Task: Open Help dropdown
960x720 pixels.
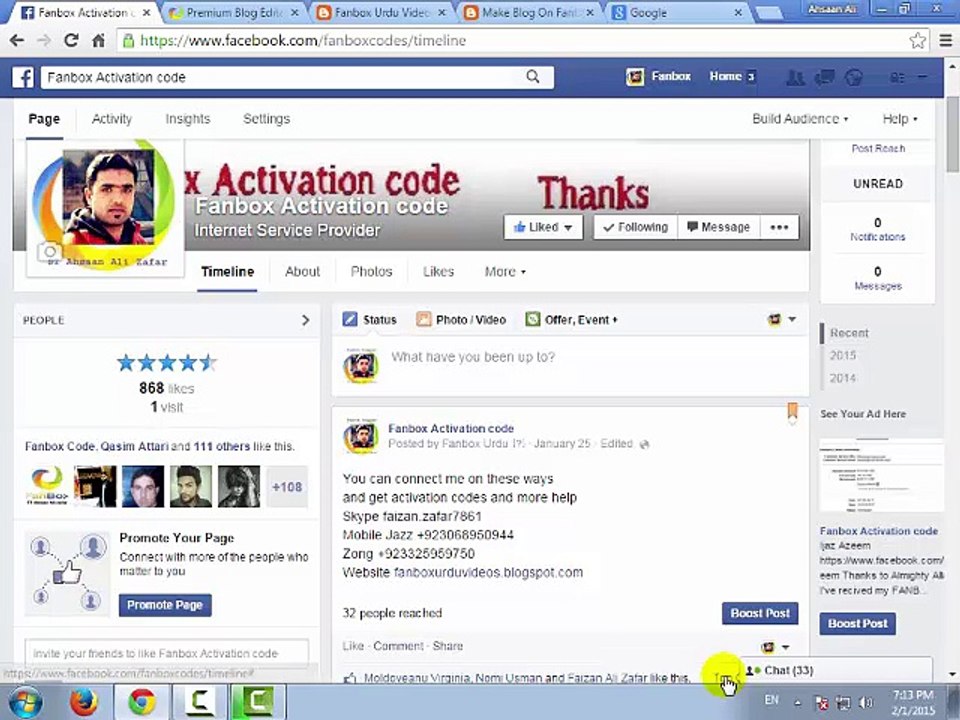Action: 900,119
